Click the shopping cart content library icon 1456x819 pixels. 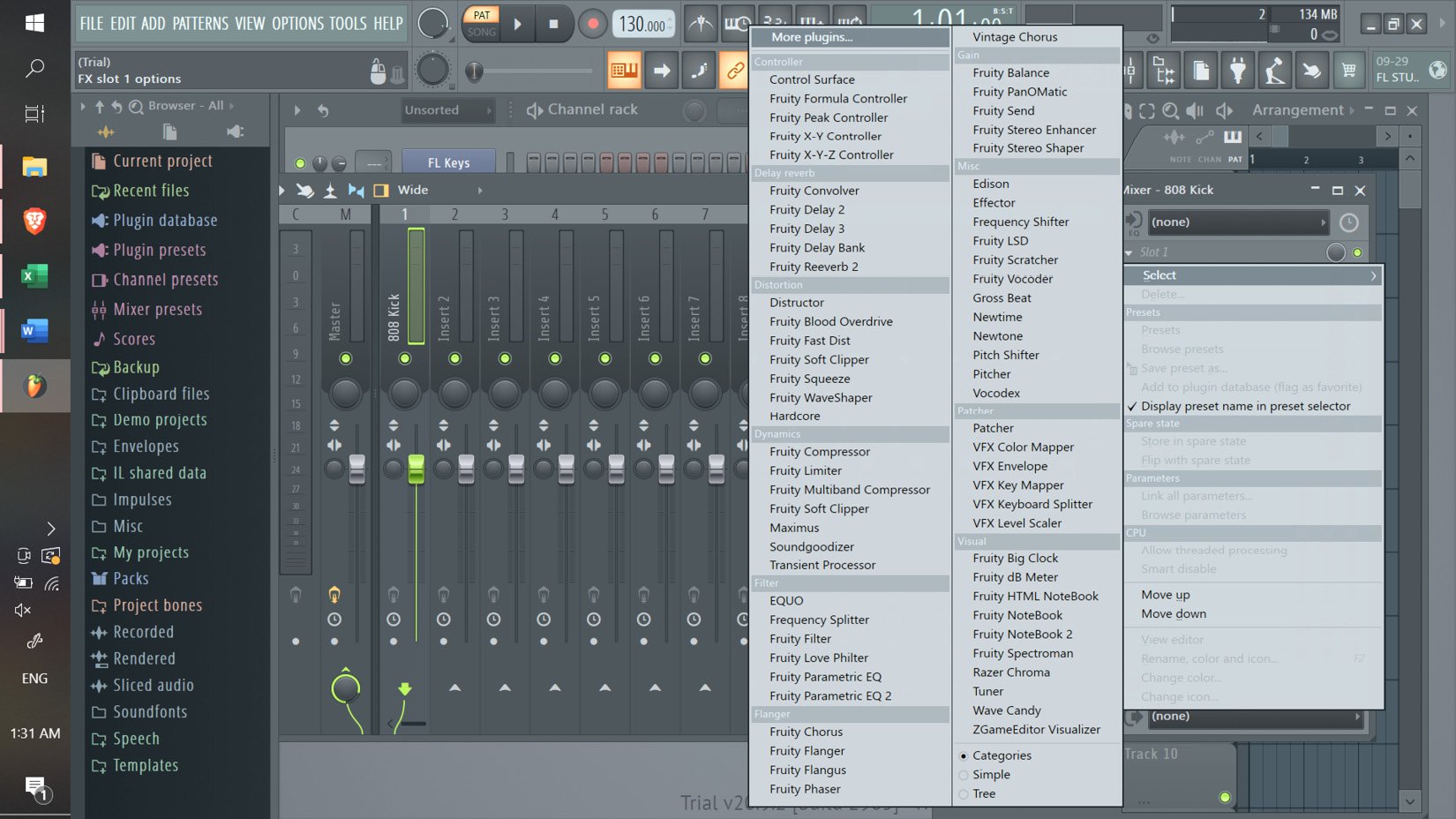tap(1349, 71)
